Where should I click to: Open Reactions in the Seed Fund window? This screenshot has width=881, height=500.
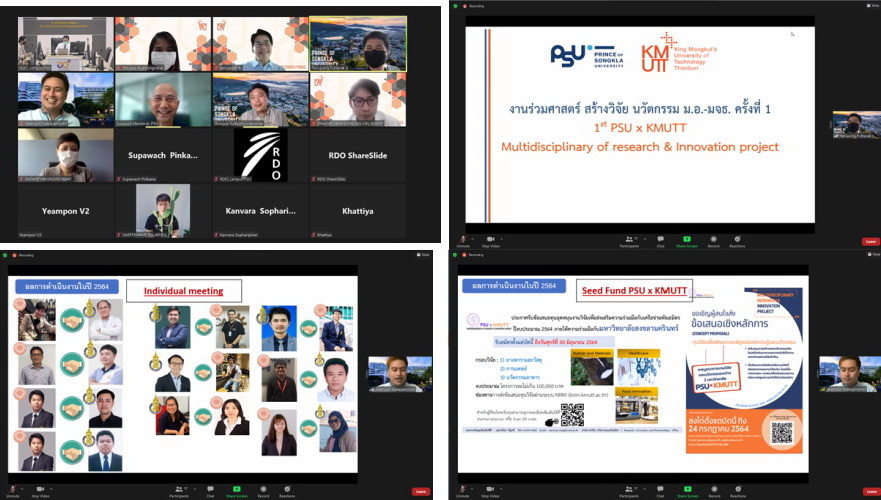click(738, 491)
